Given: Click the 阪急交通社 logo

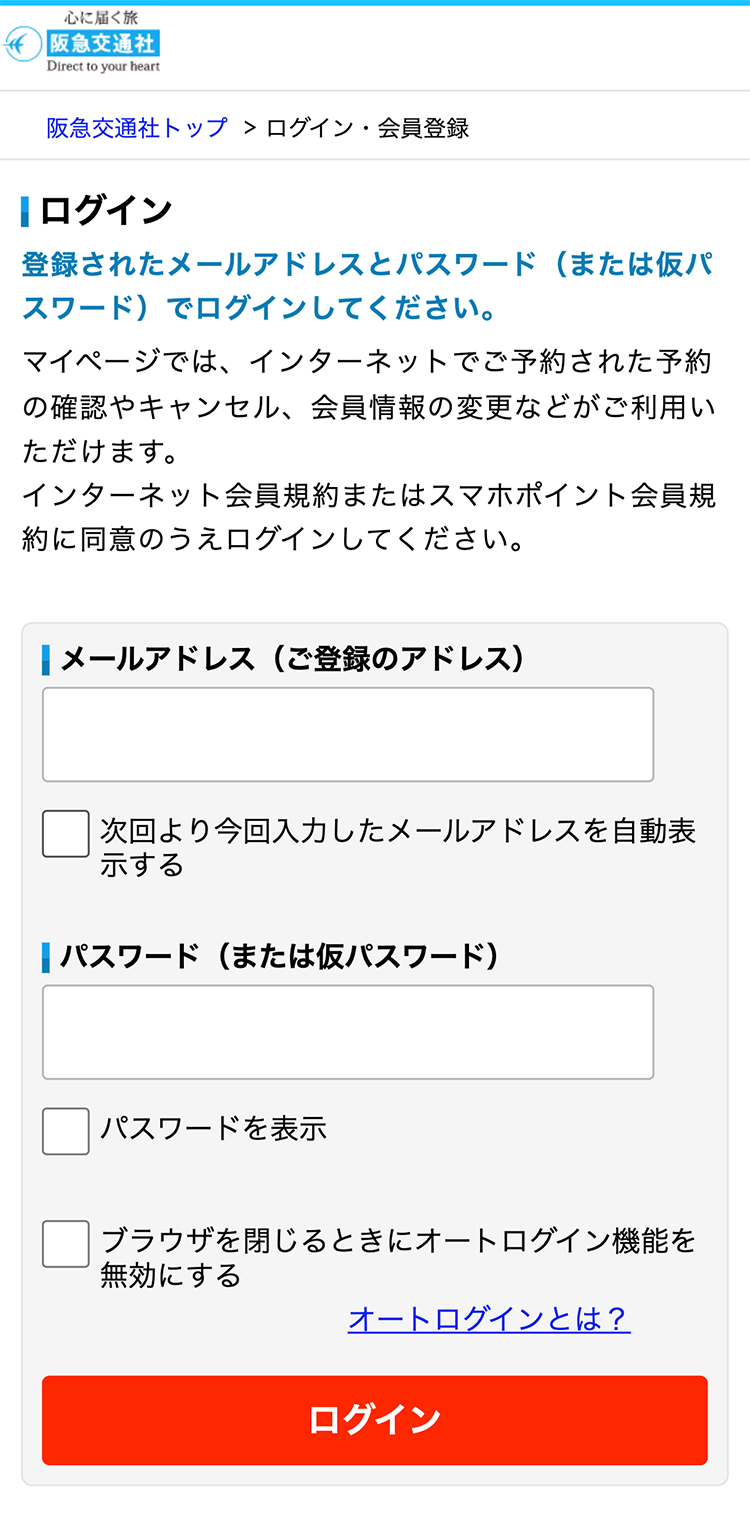Looking at the screenshot, I should tap(101, 43).
